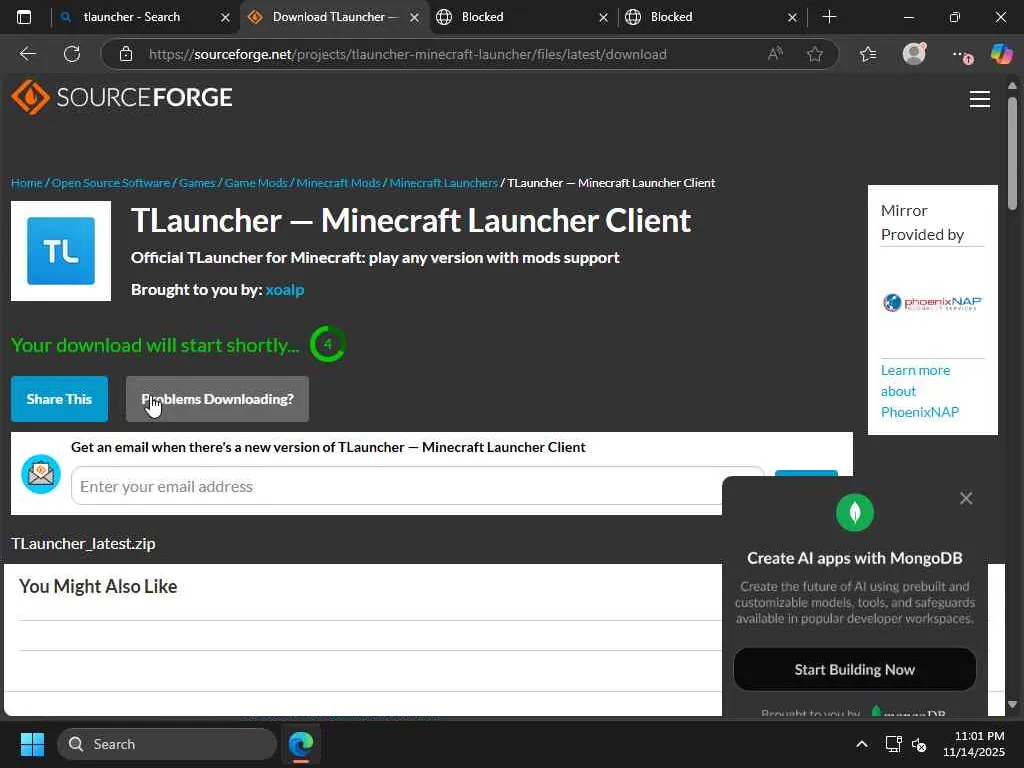Click the green MongoDB leaf logo
Image resolution: width=1024 pixels, height=768 pixels.
point(855,513)
